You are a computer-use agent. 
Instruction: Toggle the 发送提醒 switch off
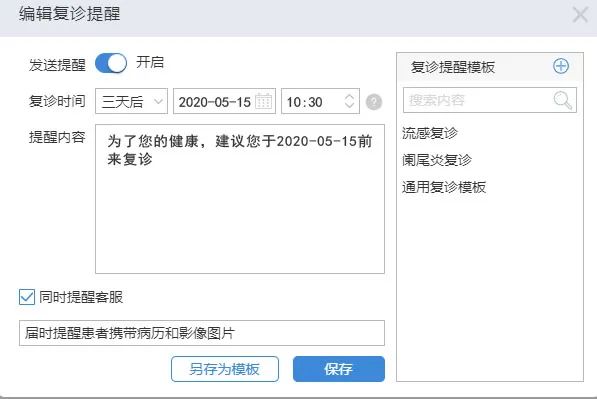pos(111,63)
